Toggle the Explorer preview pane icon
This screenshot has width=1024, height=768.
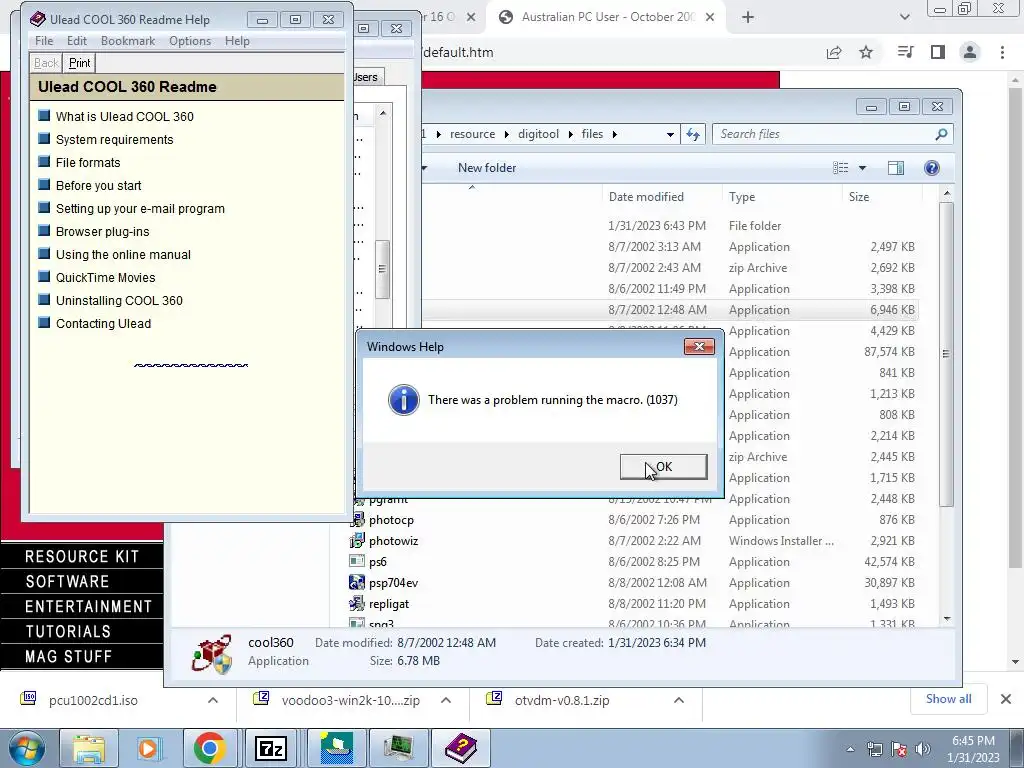896,168
